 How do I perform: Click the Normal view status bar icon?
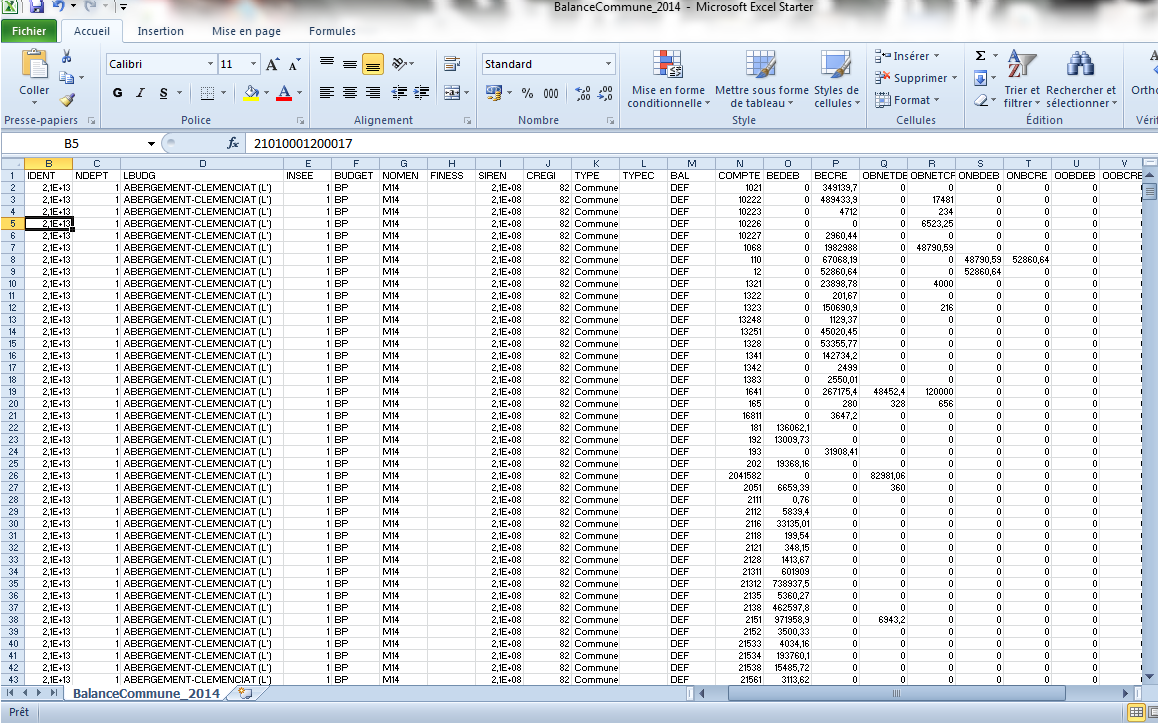[1136, 713]
